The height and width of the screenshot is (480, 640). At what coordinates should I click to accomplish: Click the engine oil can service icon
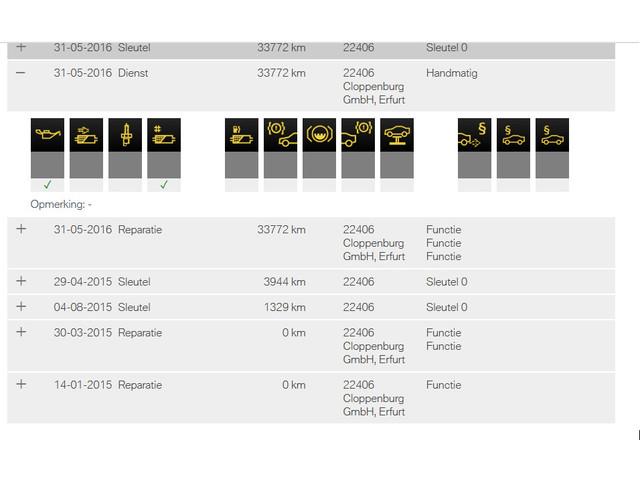tap(47, 135)
